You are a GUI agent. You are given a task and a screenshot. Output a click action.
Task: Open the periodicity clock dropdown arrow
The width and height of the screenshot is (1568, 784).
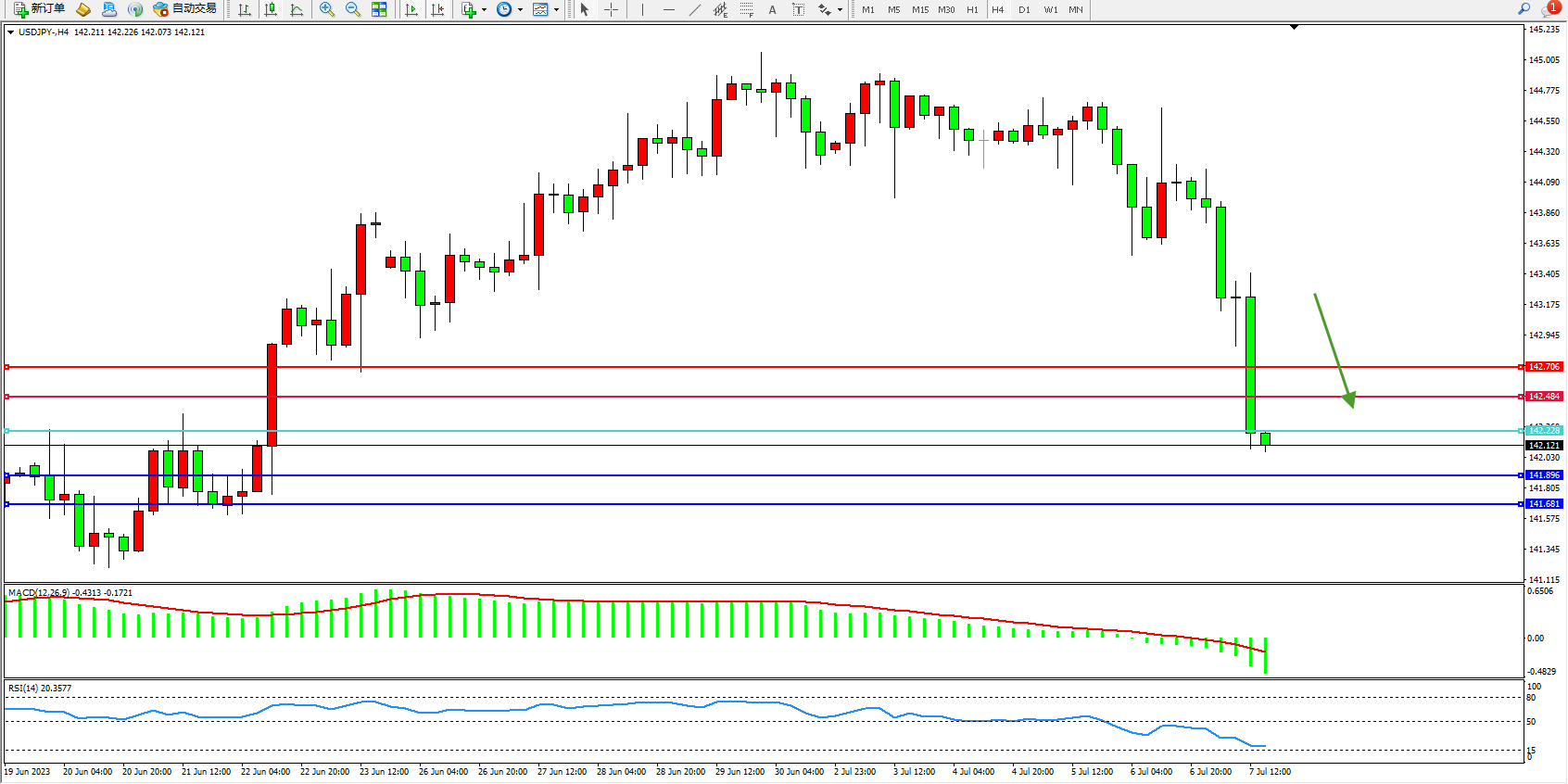pos(520,9)
